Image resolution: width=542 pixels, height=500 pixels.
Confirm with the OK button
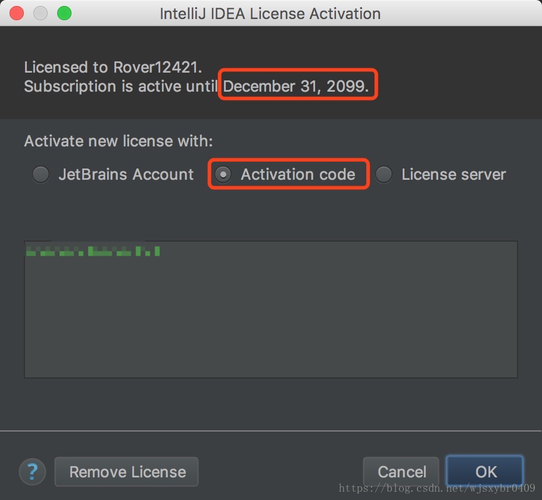485,472
